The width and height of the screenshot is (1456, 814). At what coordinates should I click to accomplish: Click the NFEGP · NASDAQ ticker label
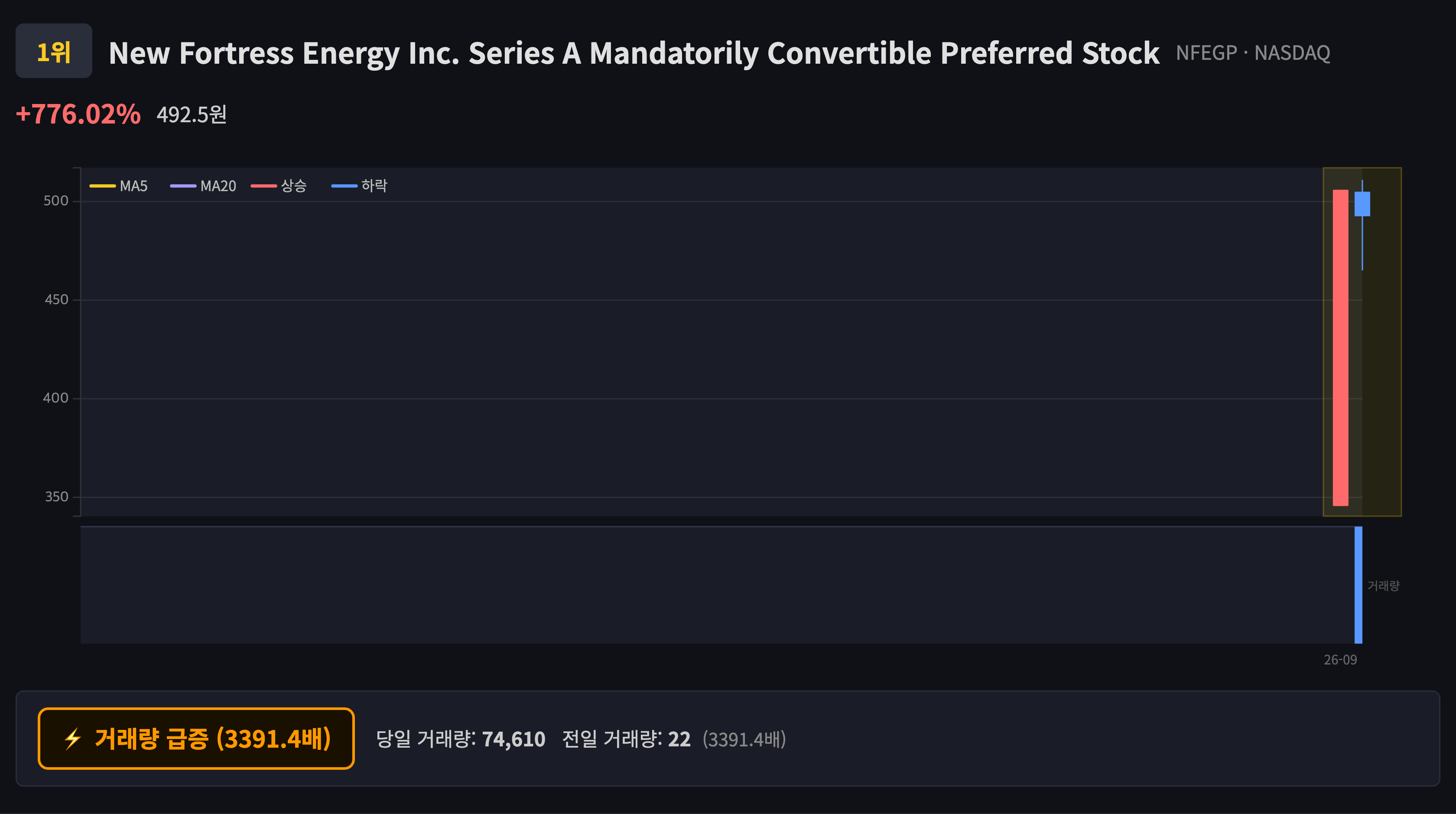[1253, 53]
